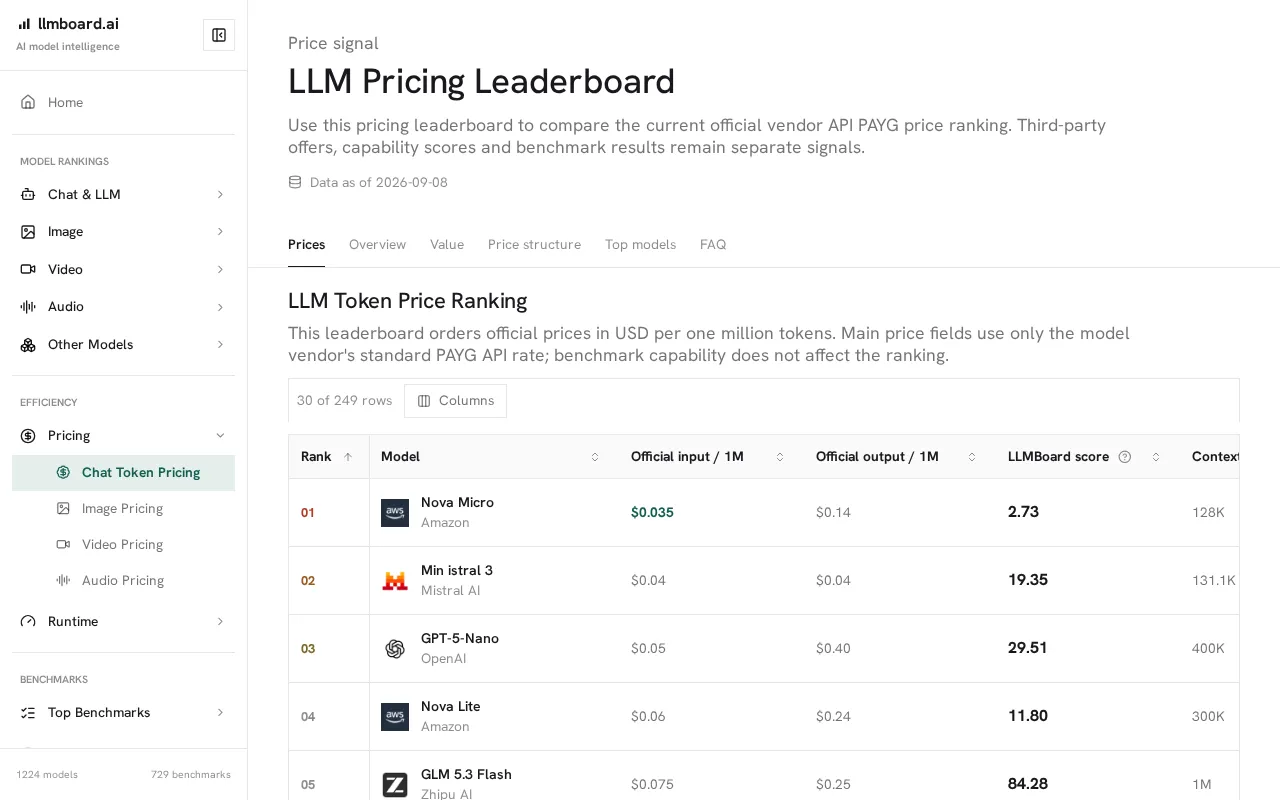1280x800 pixels.
Task: Click the 19.35 LLMBoard score value
Action: [x=1028, y=580]
